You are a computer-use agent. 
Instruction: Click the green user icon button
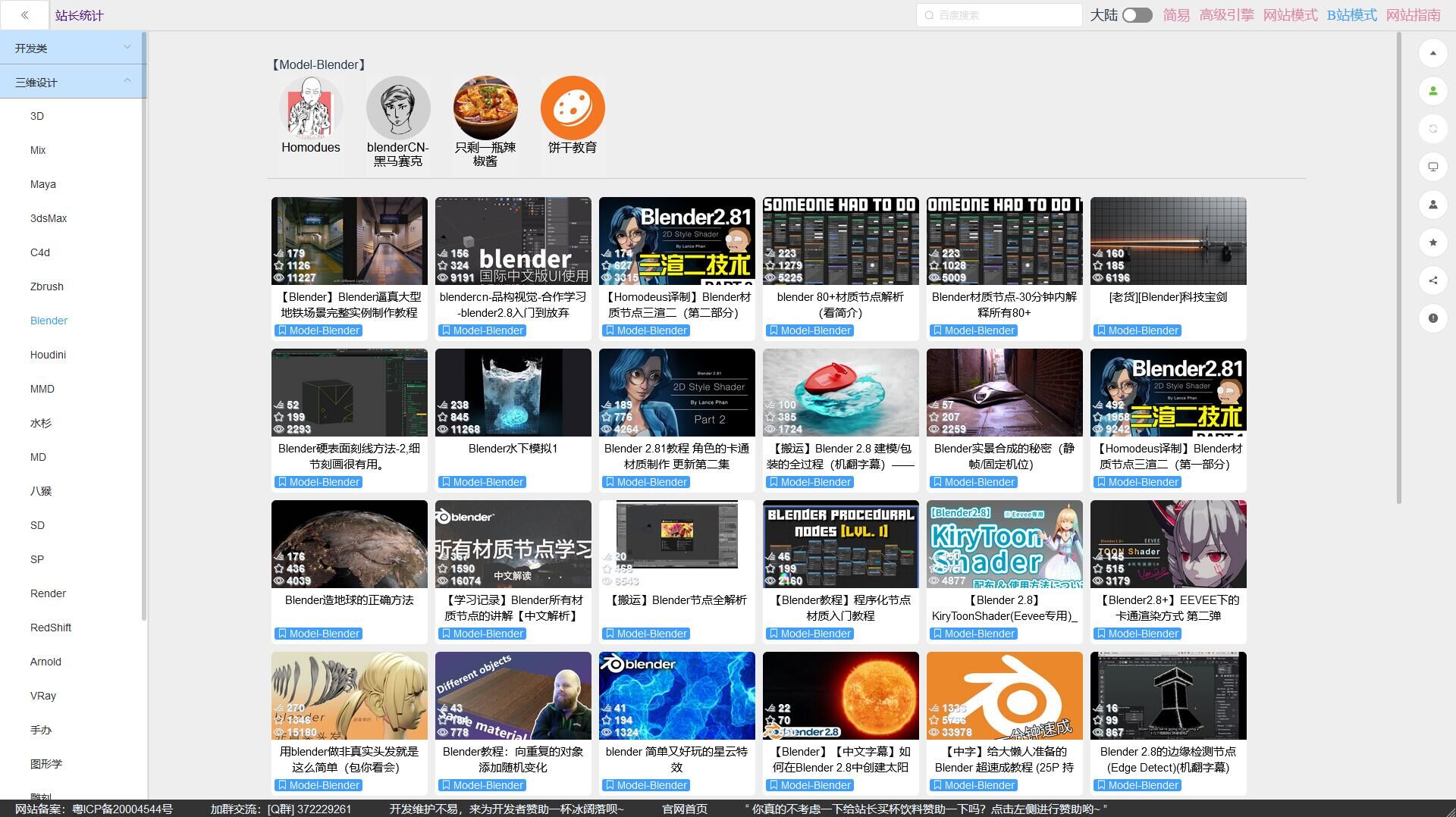[x=1432, y=91]
